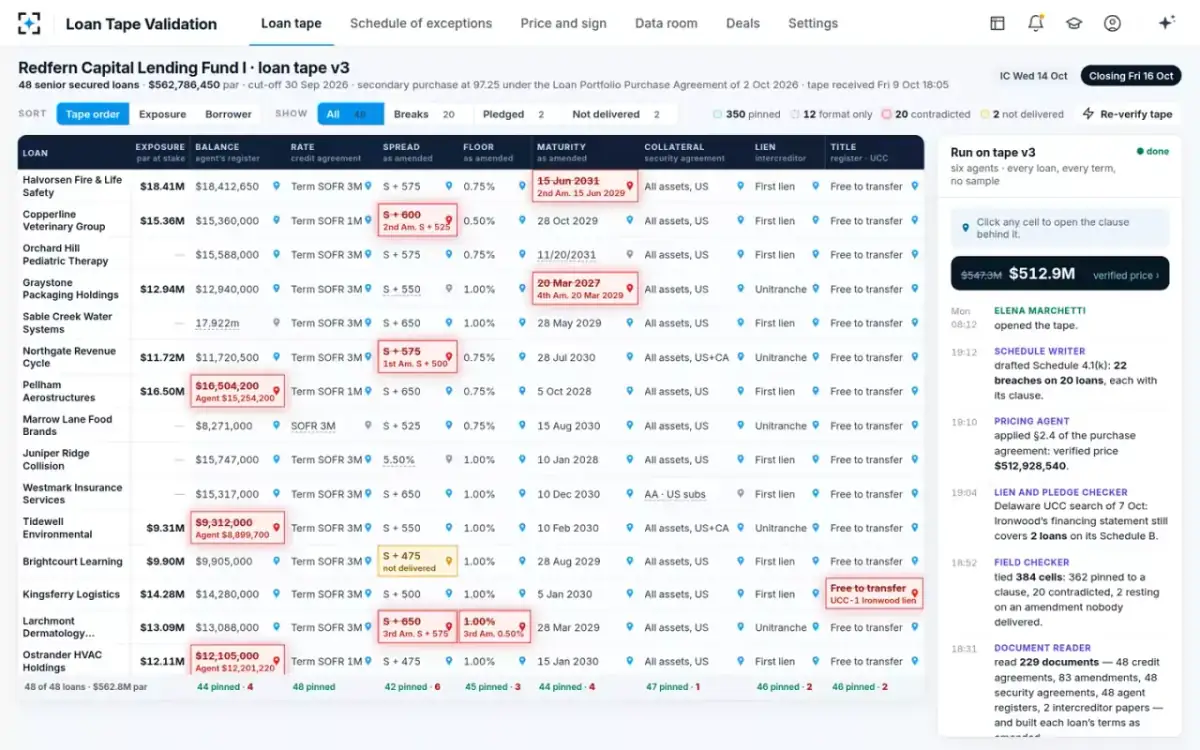The height and width of the screenshot is (750, 1200).
Task: Click the graduation cap learning icon
Action: 1074,23
